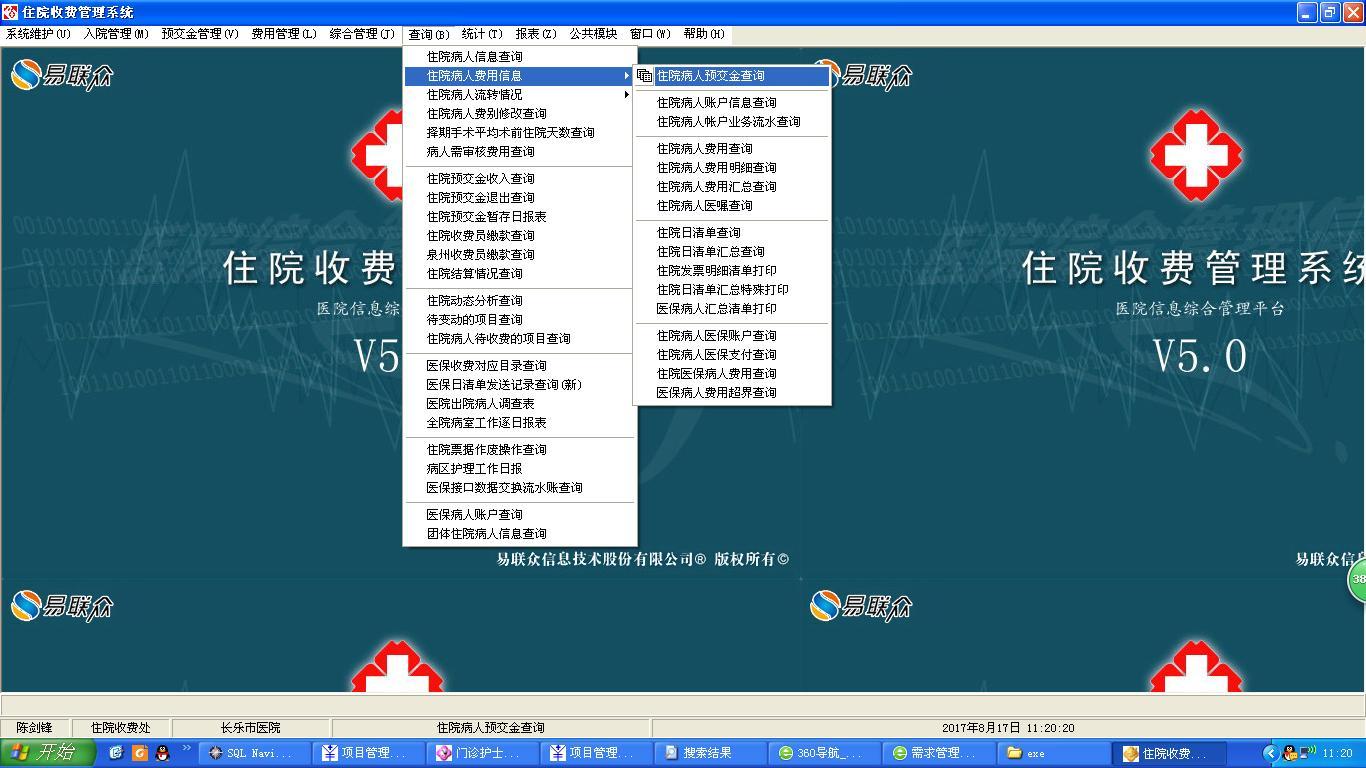This screenshot has height=768, width=1366.
Task: Select 医保病人费用超界查询
Action: [732, 393]
